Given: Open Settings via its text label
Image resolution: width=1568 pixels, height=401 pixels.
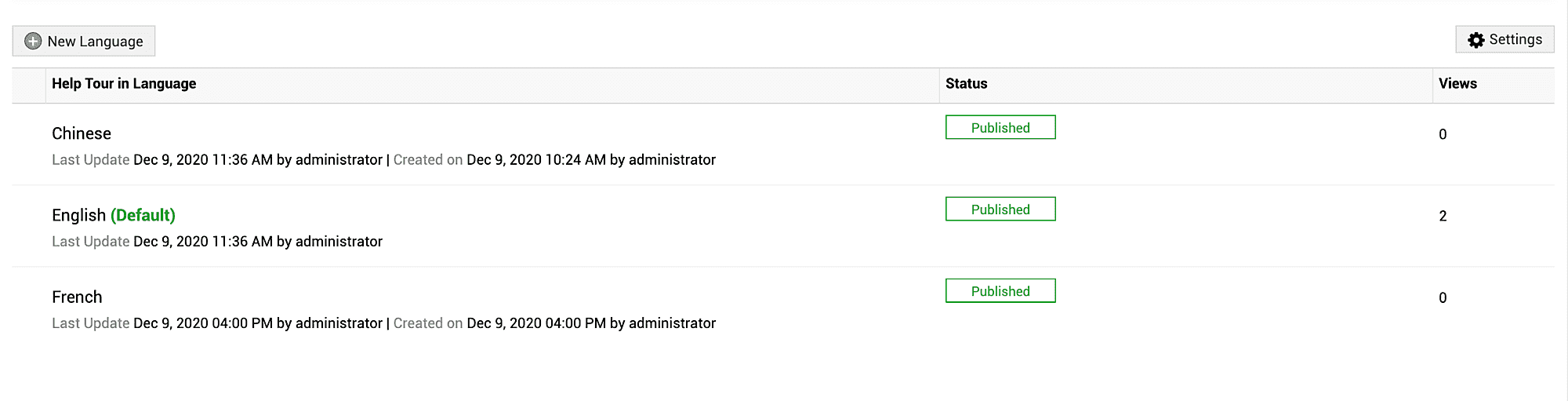Looking at the screenshot, I should click(1515, 39).
